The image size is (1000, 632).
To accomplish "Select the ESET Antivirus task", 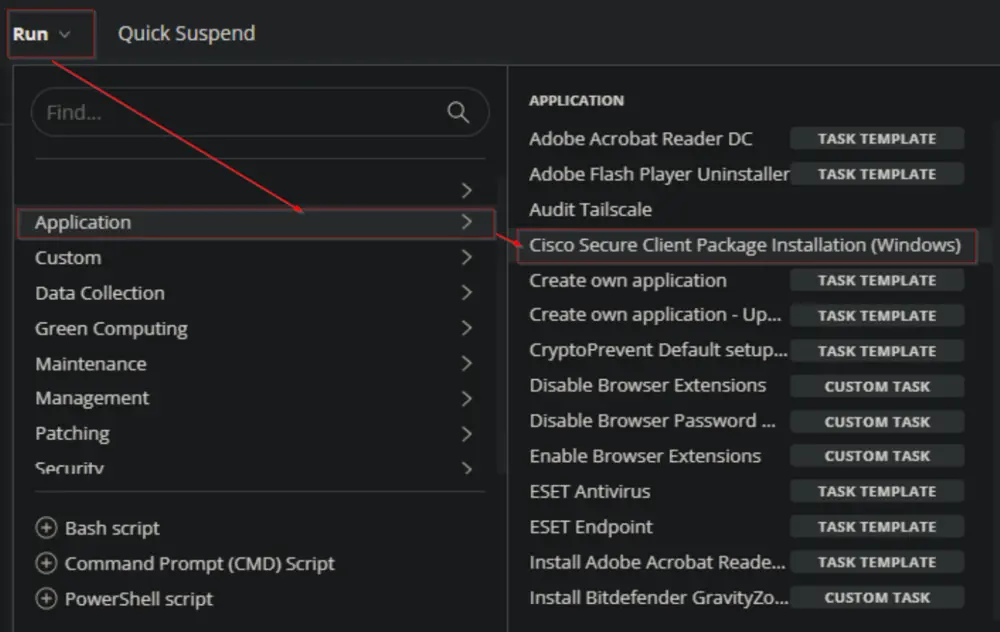I will click(x=590, y=492).
